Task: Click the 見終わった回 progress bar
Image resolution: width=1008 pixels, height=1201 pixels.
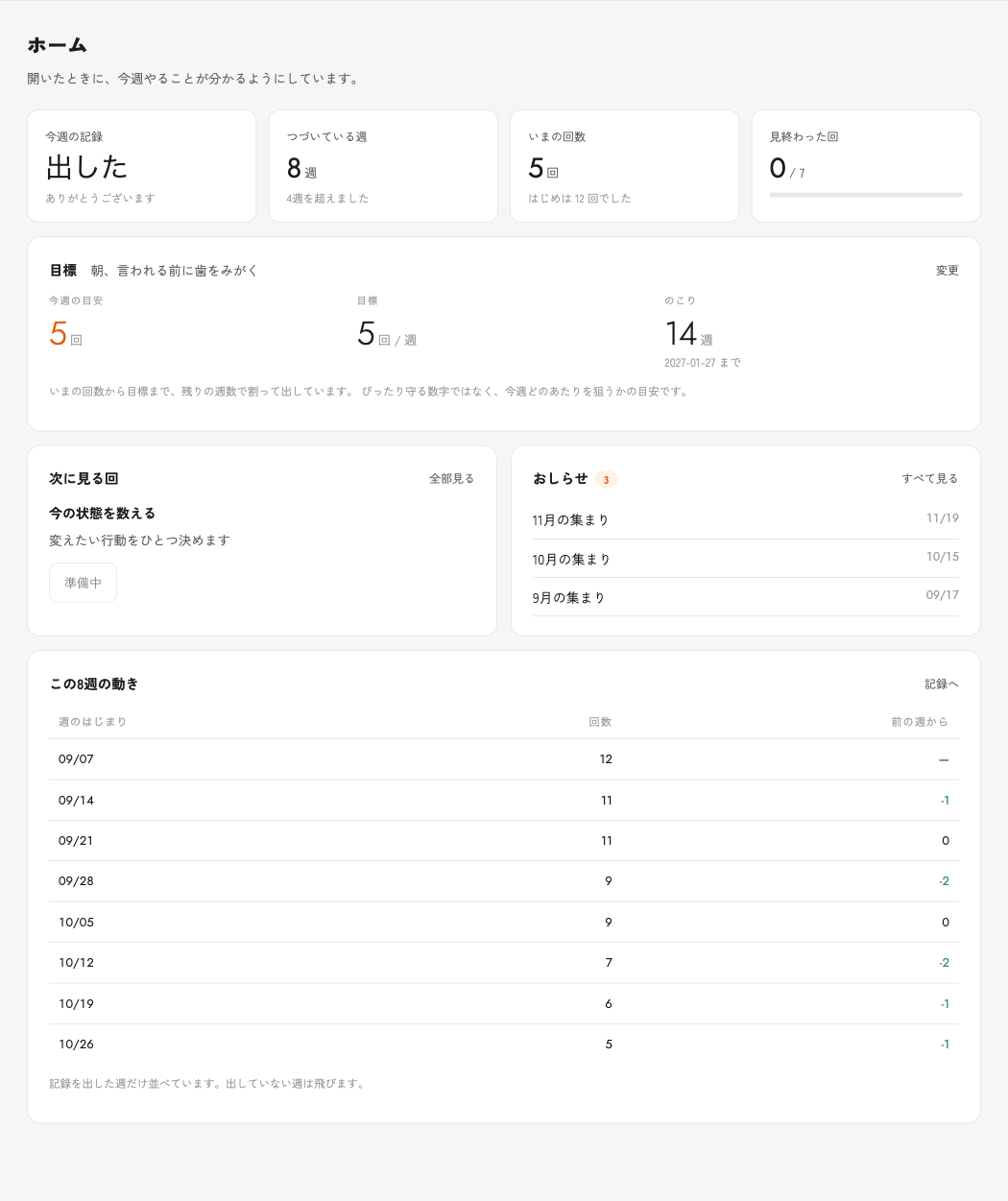Action: click(x=866, y=195)
